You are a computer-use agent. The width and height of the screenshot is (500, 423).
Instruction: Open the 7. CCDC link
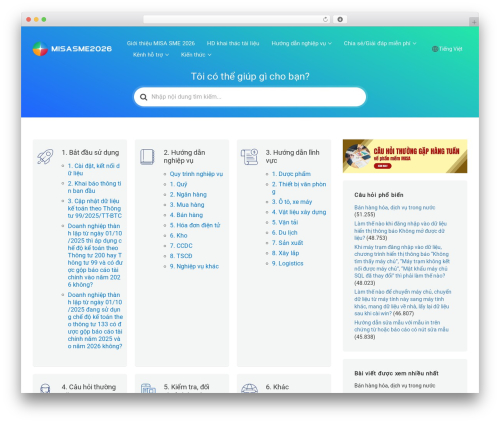[x=181, y=246]
